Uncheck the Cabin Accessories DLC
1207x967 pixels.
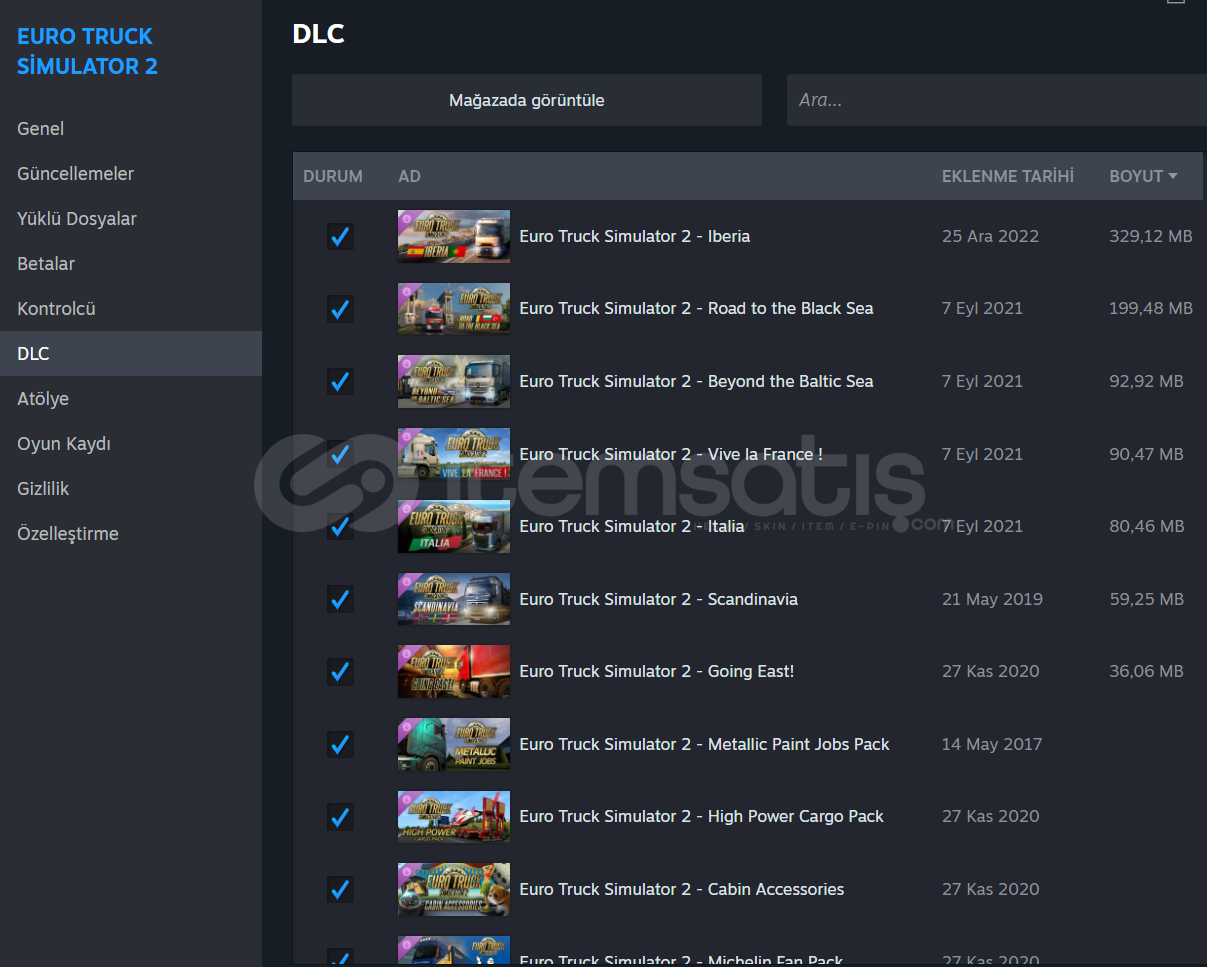[340, 889]
